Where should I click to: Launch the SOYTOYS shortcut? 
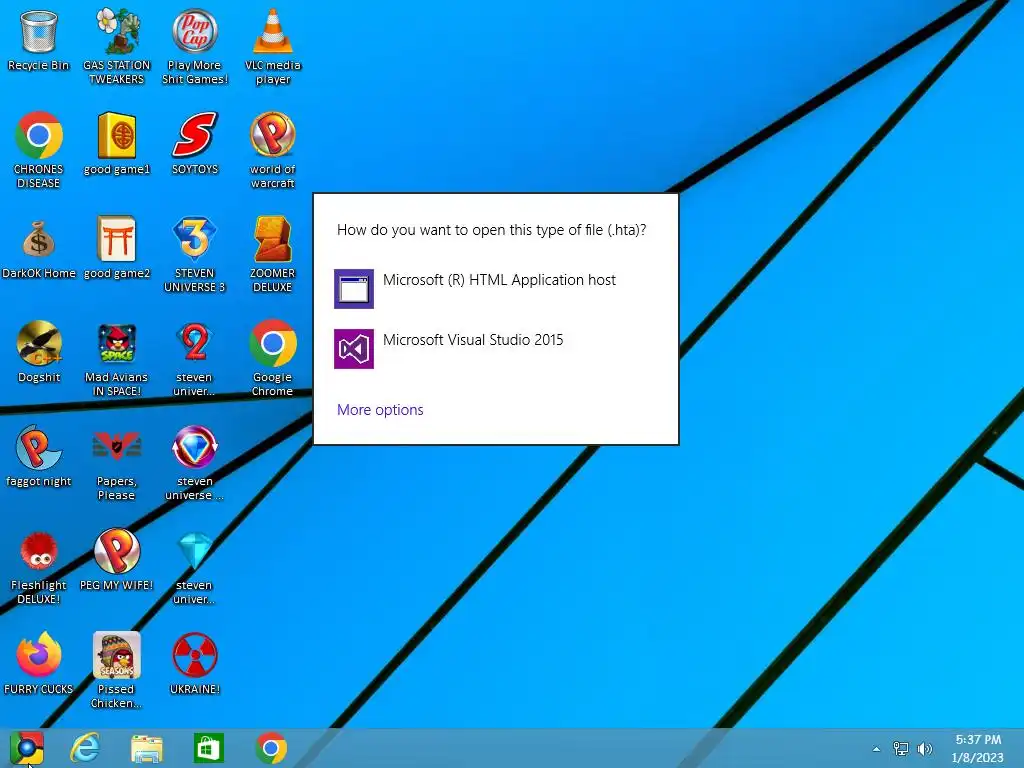click(x=195, y=143)
